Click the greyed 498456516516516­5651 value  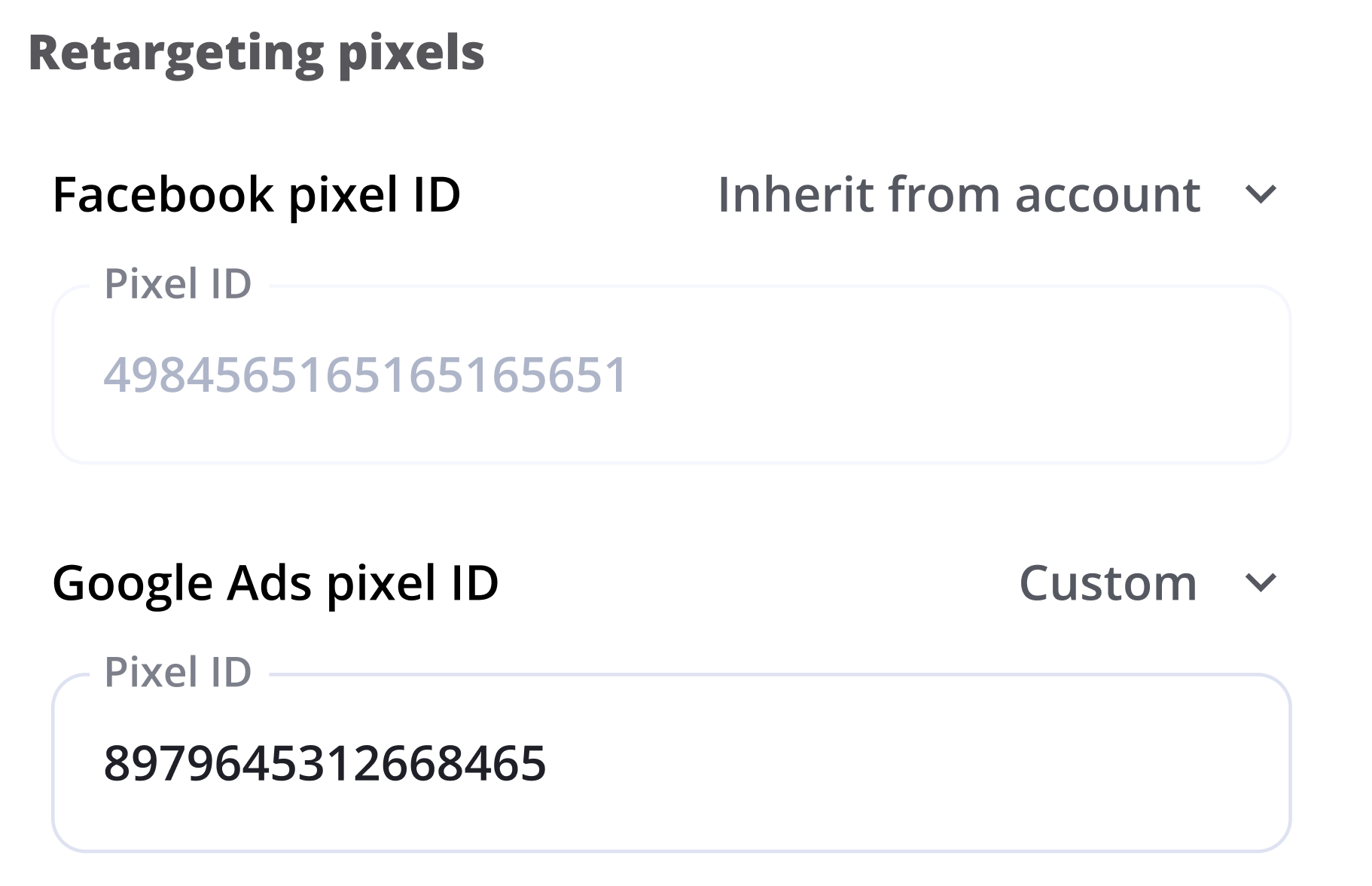365,375
